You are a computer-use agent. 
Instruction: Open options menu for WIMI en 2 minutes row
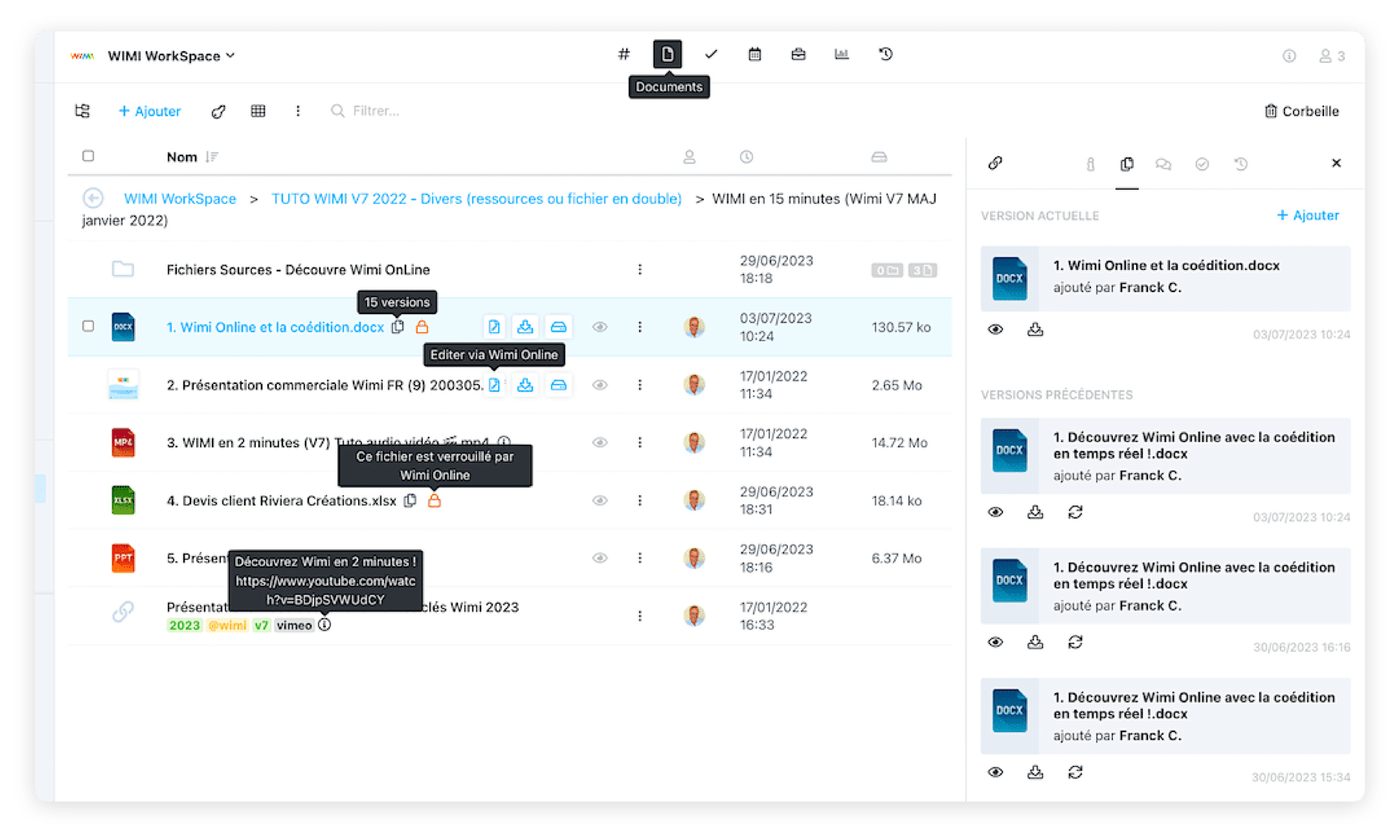639,443
